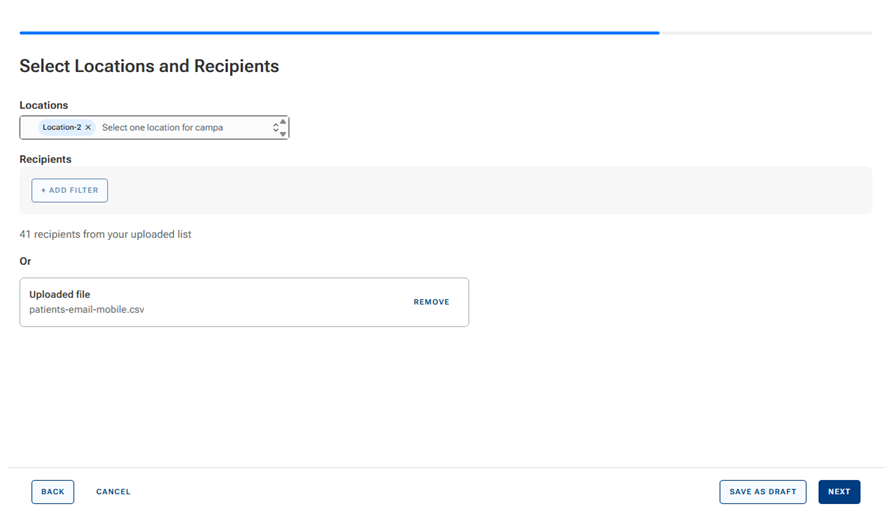892x516 pixels.
Task: Save the campaign as draft
Action: pyautogui.click(x=762, y=492)
